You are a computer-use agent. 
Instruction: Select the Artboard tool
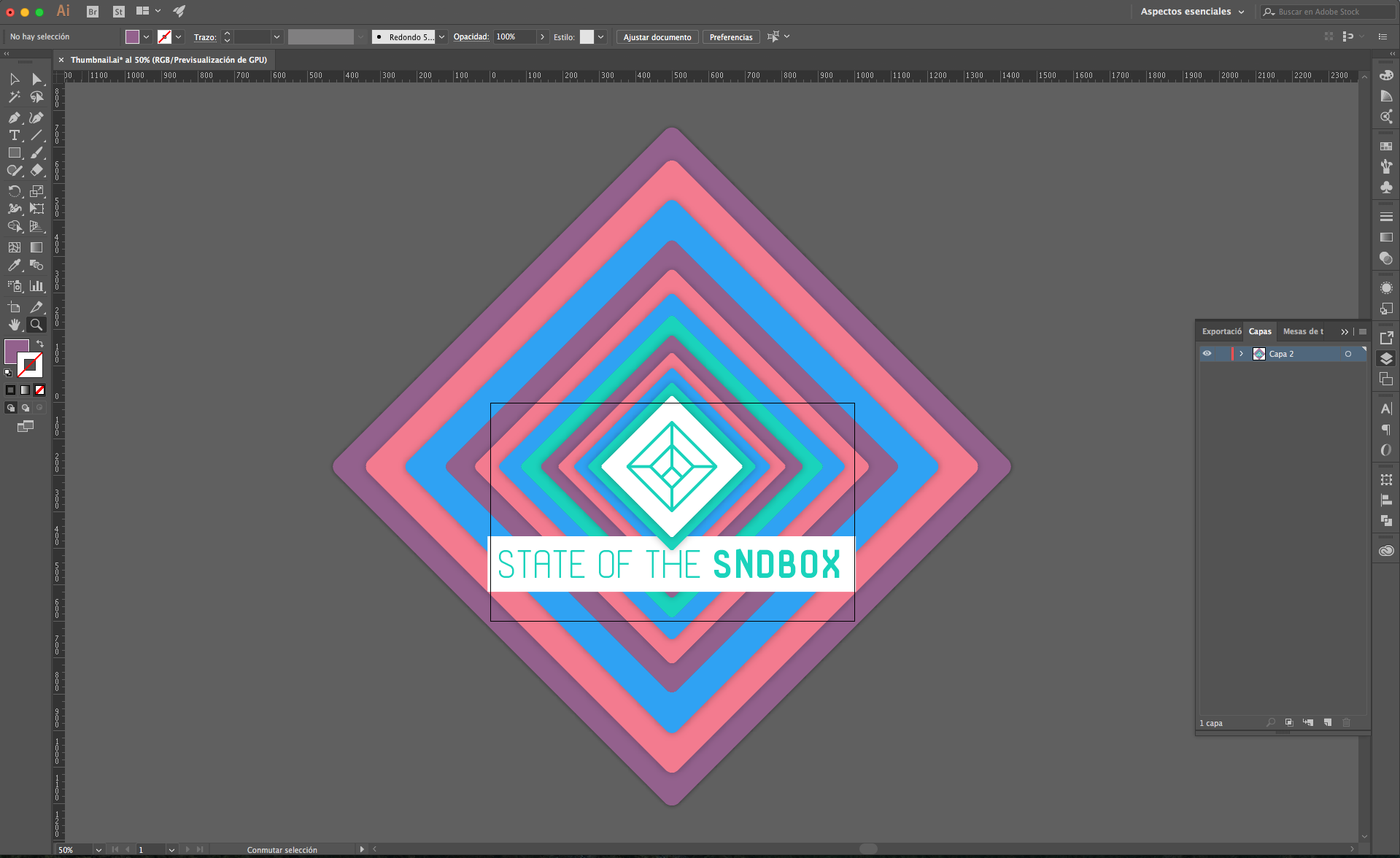pos(14,307)
